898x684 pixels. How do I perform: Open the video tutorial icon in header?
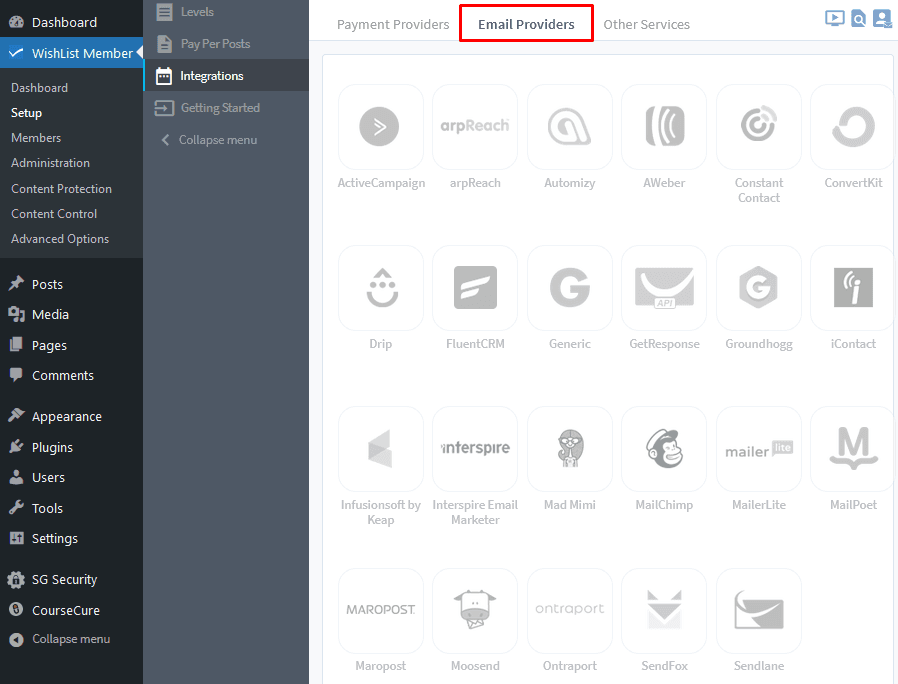click(834, 18)
